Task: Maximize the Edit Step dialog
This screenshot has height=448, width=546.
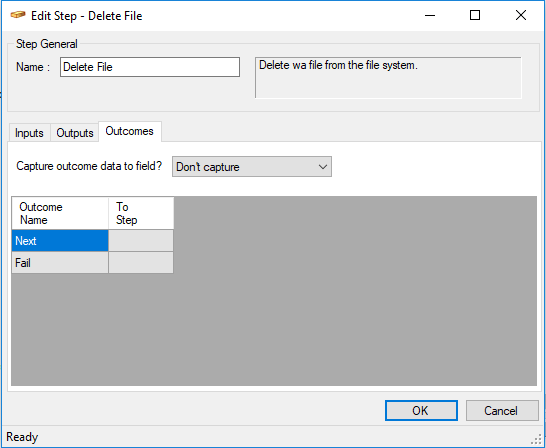Action: tap(475, 15)
